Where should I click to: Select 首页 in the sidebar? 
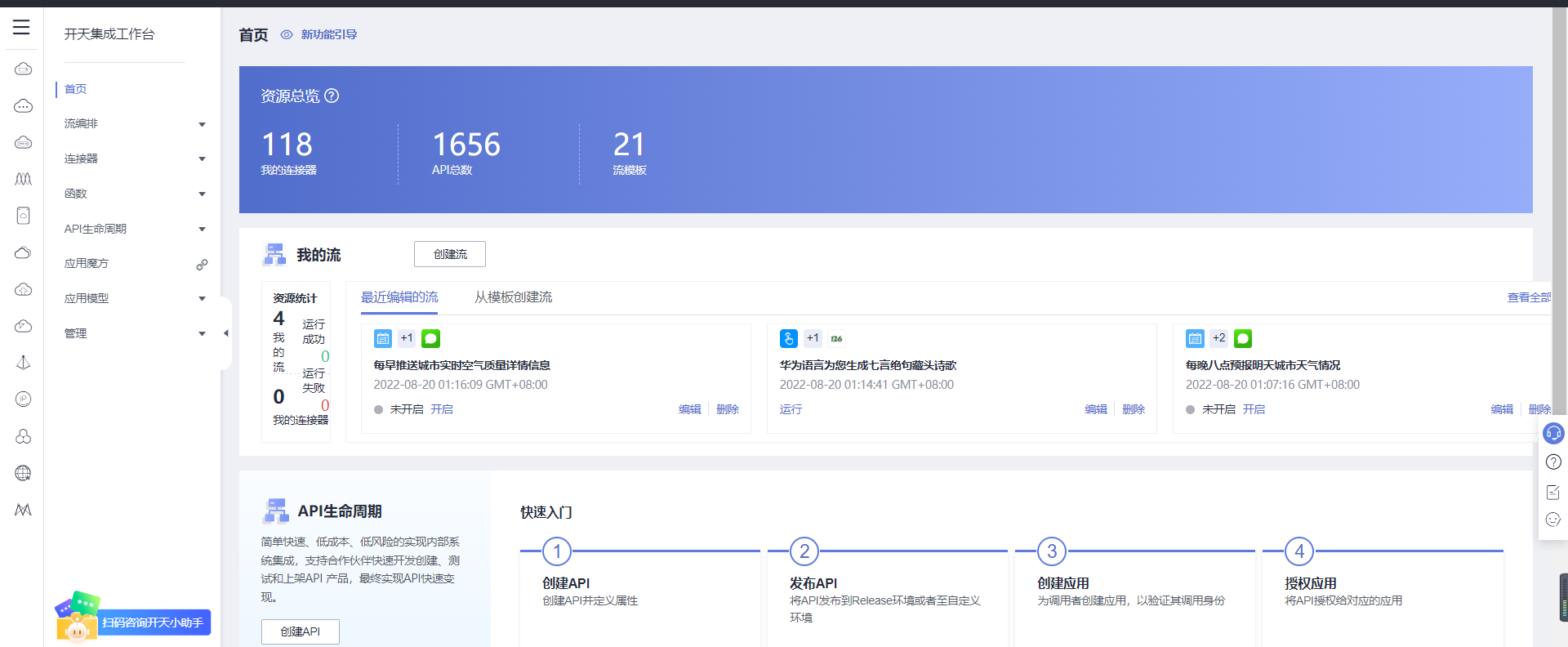(x=76, y=89)
